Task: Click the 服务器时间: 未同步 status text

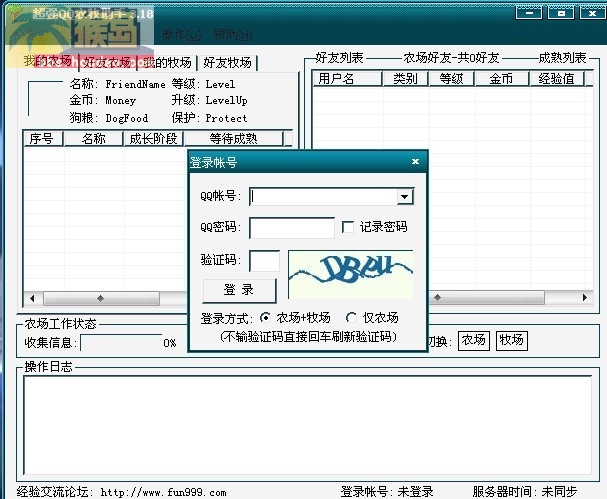Action: coord(525,492)
